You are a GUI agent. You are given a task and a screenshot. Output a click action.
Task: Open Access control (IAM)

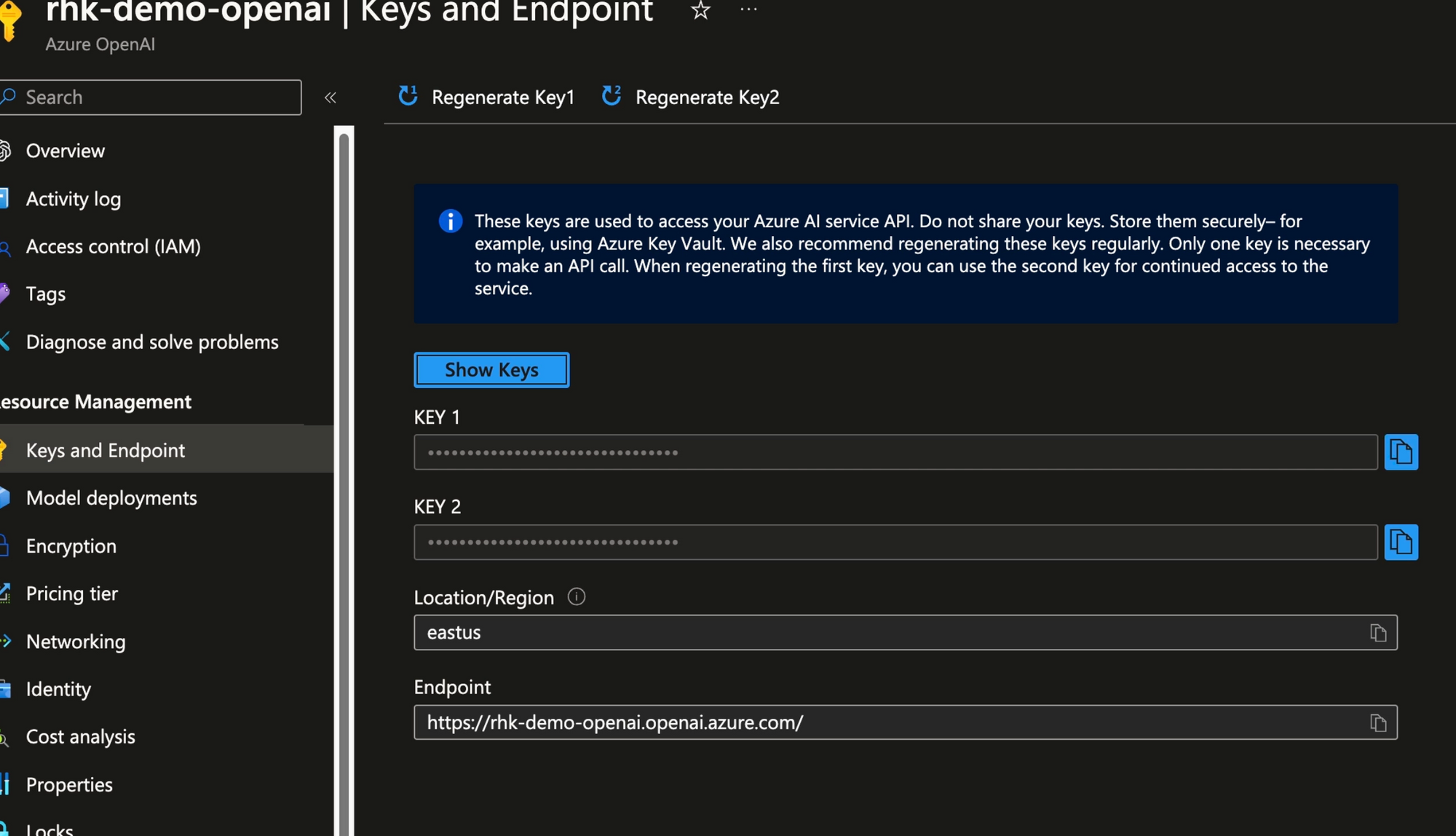coord(113,246)
